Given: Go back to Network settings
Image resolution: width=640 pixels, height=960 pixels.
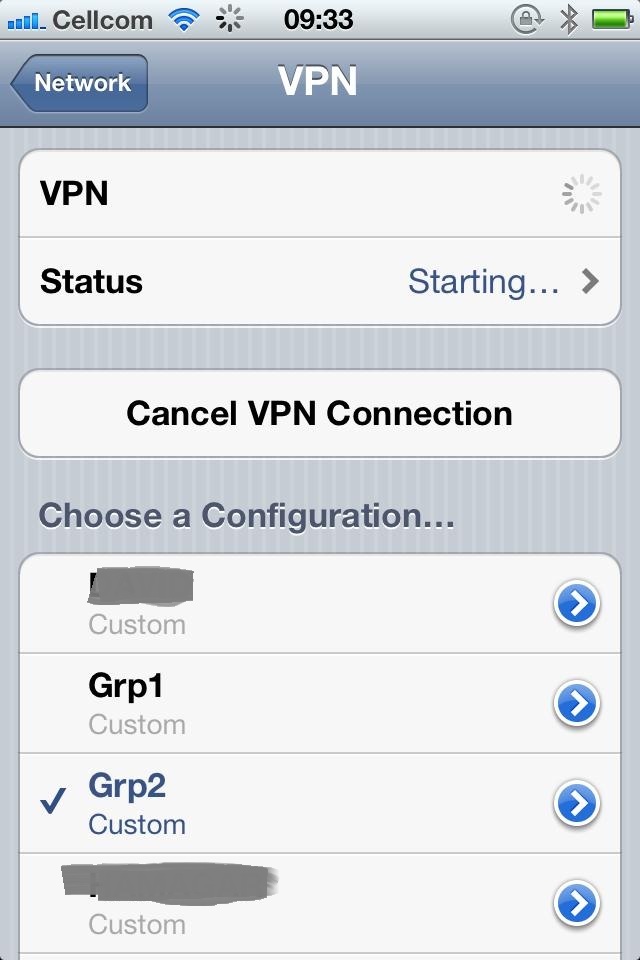Looking at the screenshot, I should [x=79, y=83].
